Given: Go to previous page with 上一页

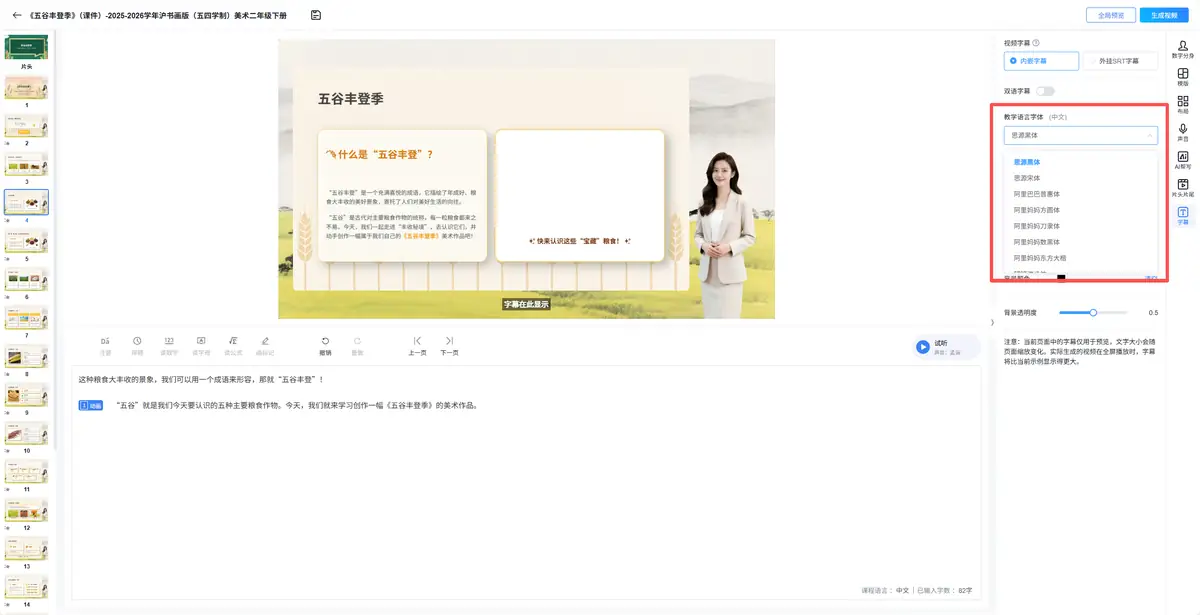Looking at the screenshot, I should [x=417, y=346].
